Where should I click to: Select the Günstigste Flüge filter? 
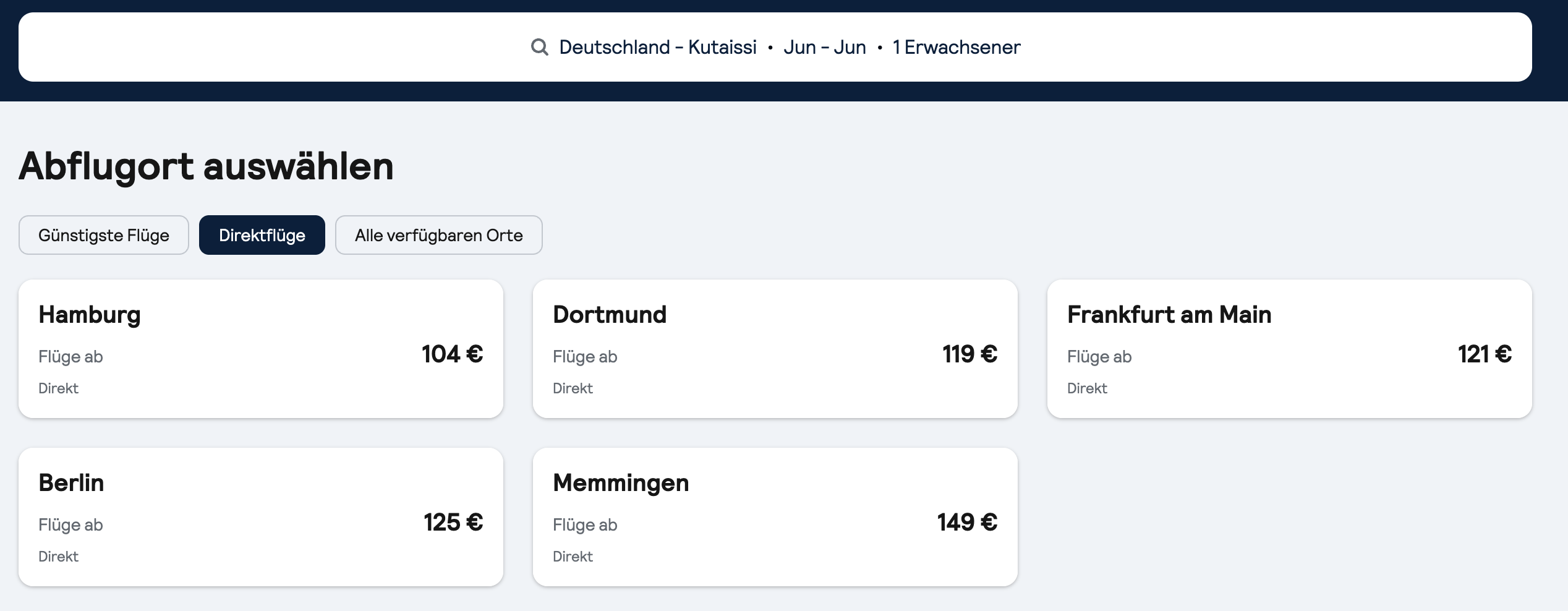pos(104,235)
